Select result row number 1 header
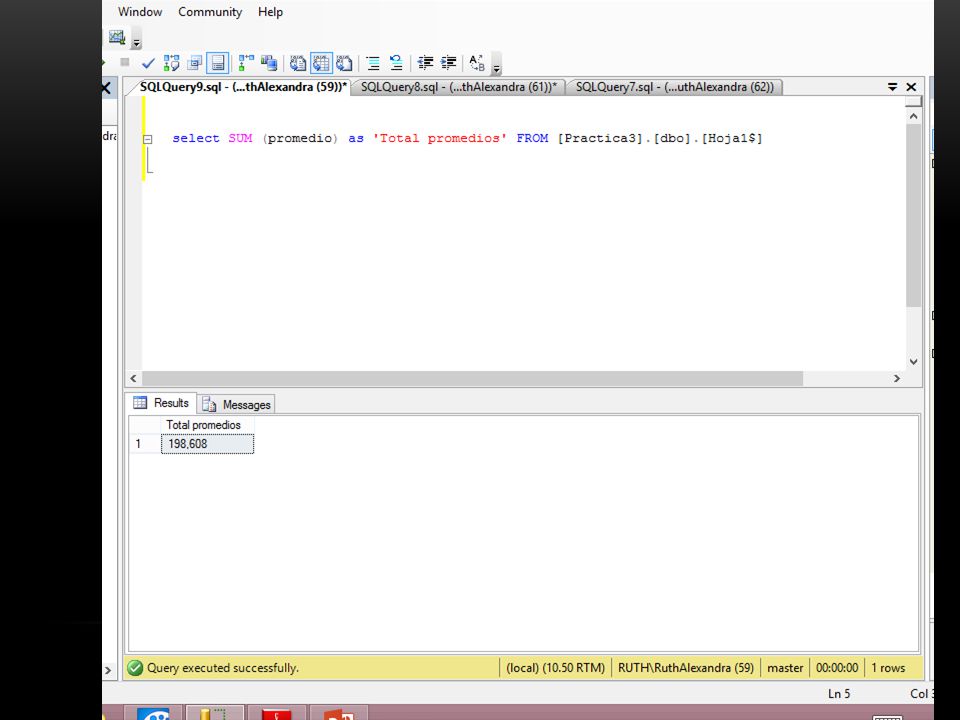 tap(145, 444)
